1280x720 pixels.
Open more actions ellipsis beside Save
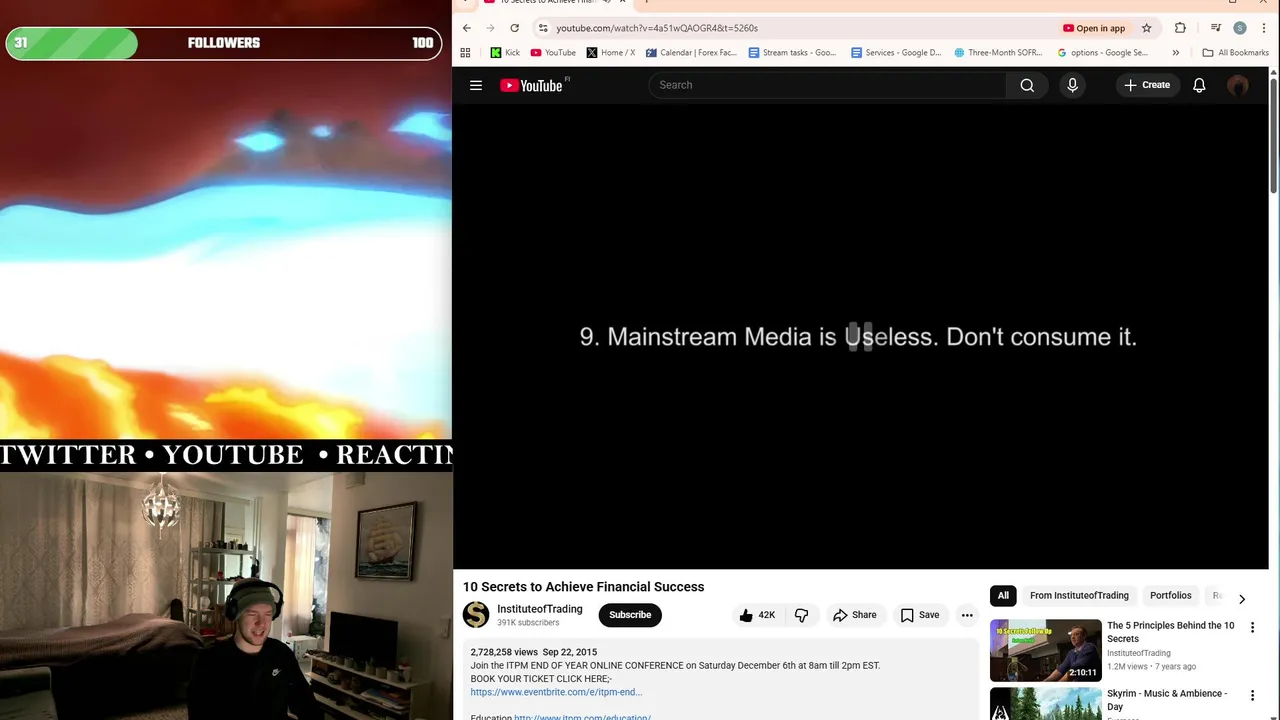[x=967, y=615]
